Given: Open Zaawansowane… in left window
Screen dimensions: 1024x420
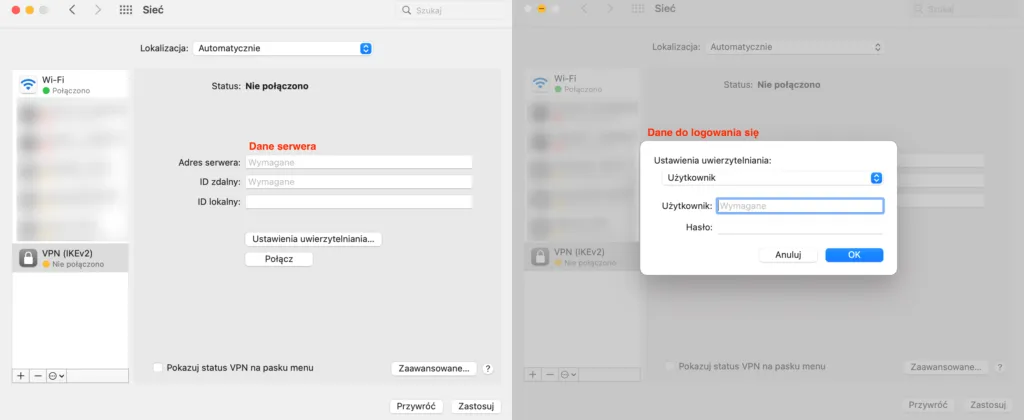Looking at the screenshot, I should click(x=434, y=368).
